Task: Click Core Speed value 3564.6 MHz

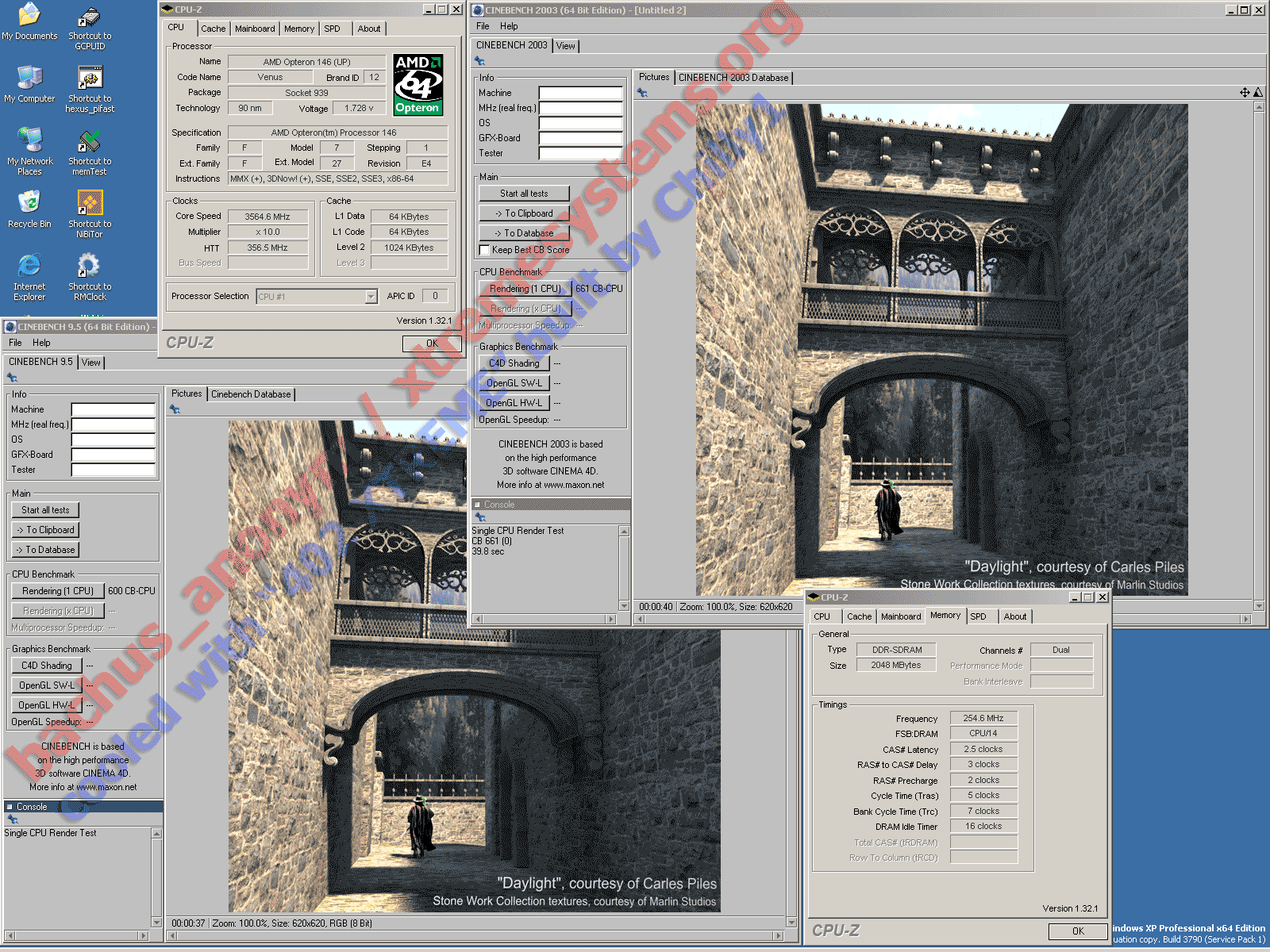Action: coord(267,217)
